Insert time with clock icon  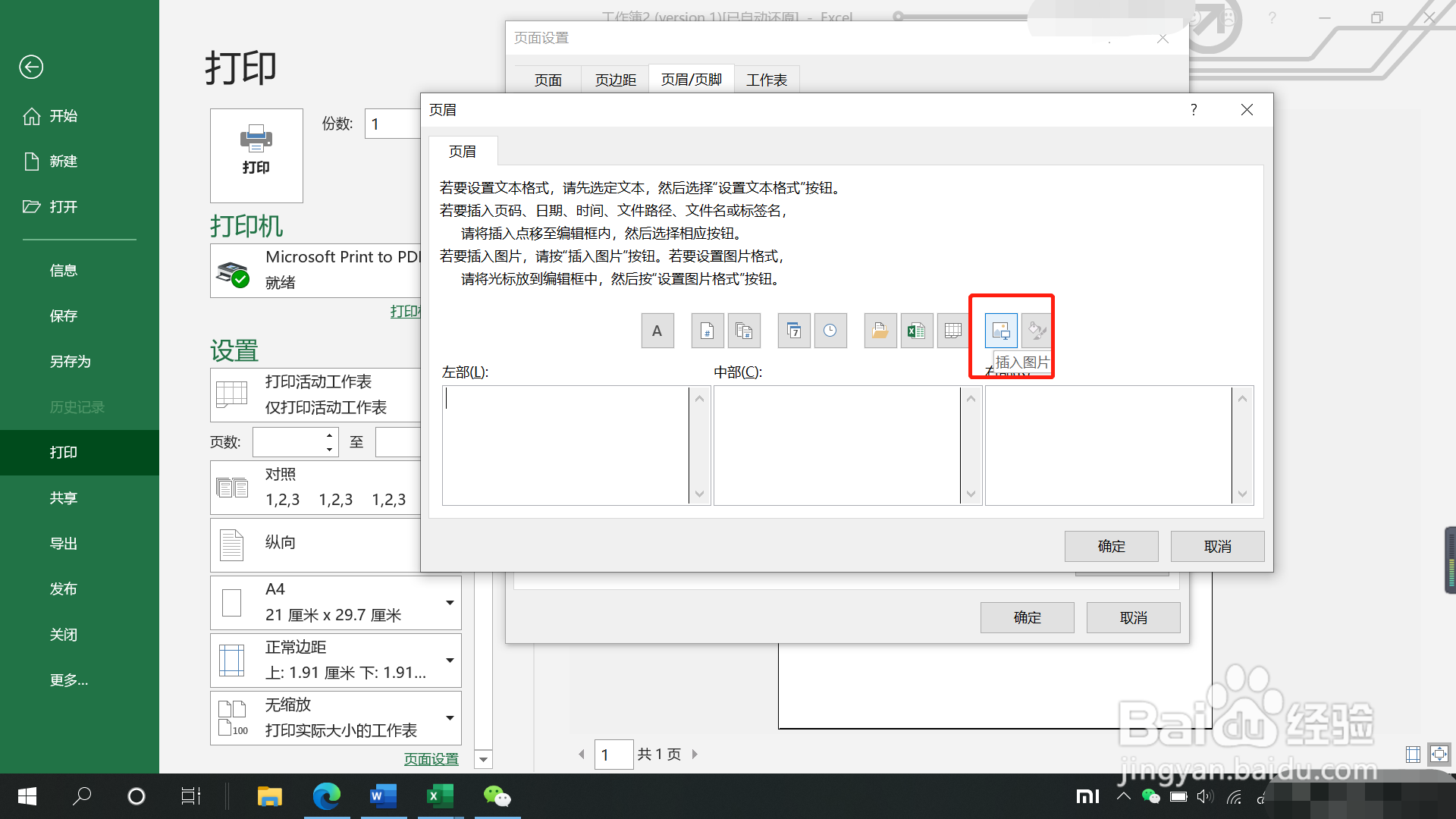pyautogui.click(x=830, y=331)
